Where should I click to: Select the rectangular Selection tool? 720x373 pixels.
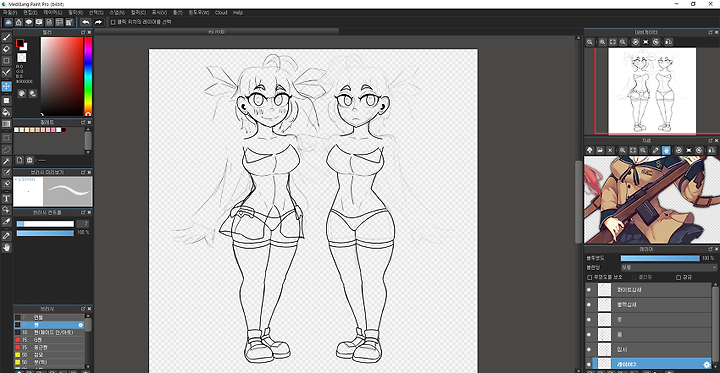6,137
